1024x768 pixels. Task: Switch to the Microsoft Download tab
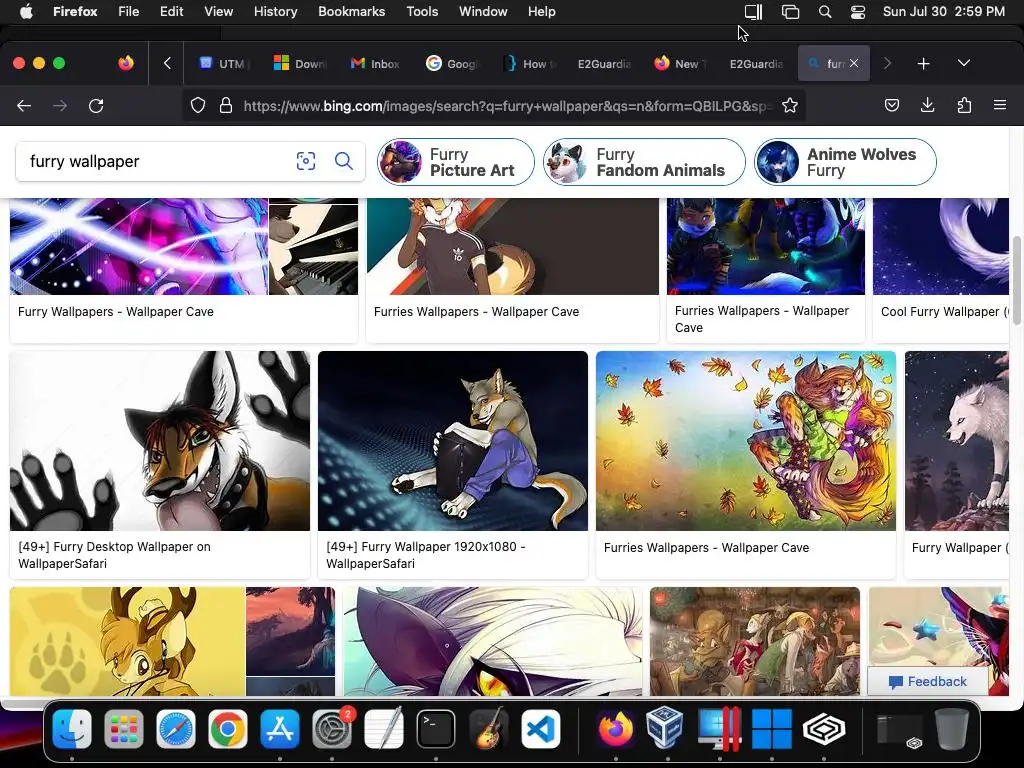(300, 64)
